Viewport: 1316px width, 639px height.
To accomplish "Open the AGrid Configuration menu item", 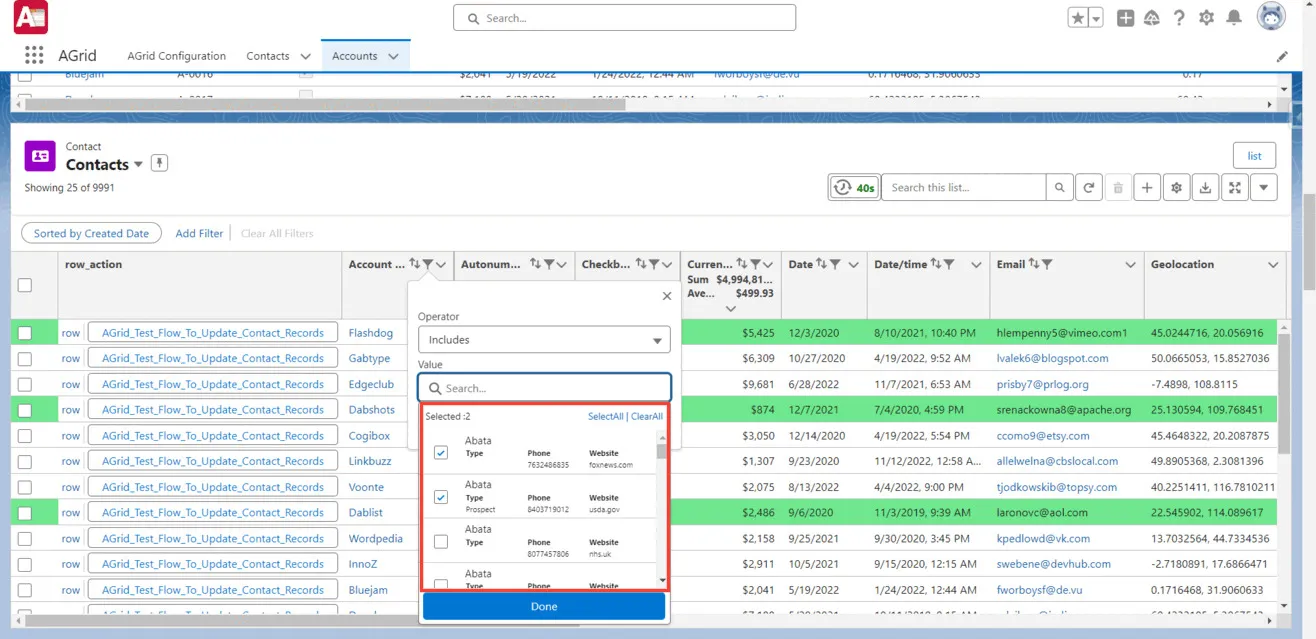I will coord(176,57).
